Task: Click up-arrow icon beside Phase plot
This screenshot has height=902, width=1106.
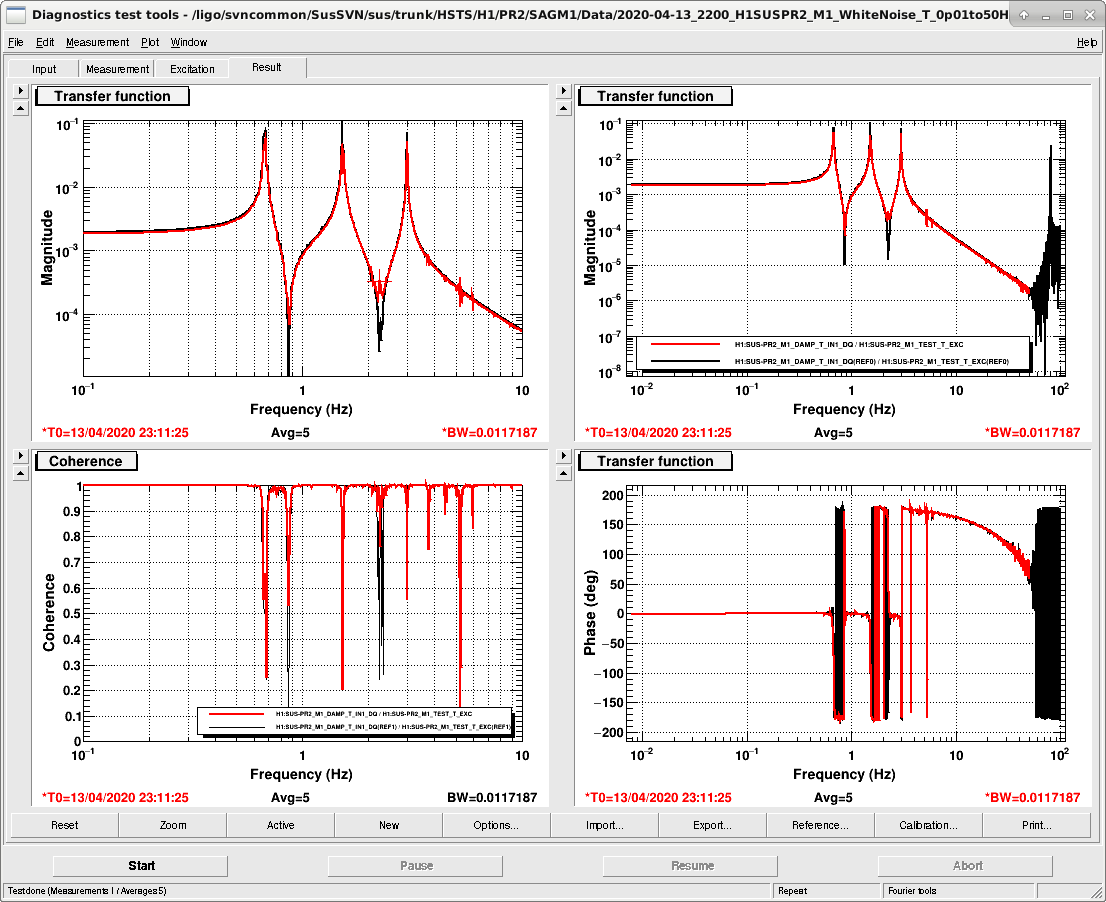Action: click(x=563, y=473)
